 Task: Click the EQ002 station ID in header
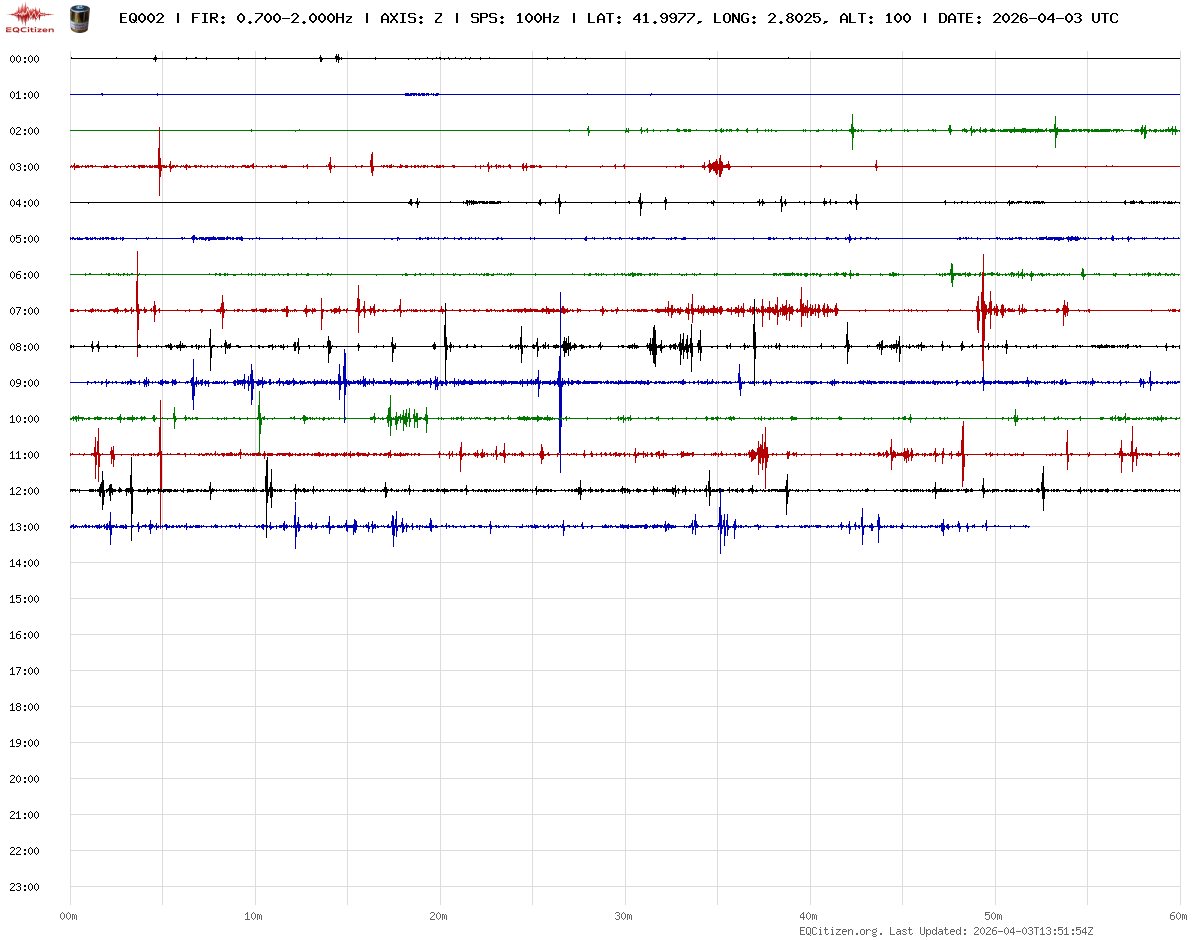point(142,18)
